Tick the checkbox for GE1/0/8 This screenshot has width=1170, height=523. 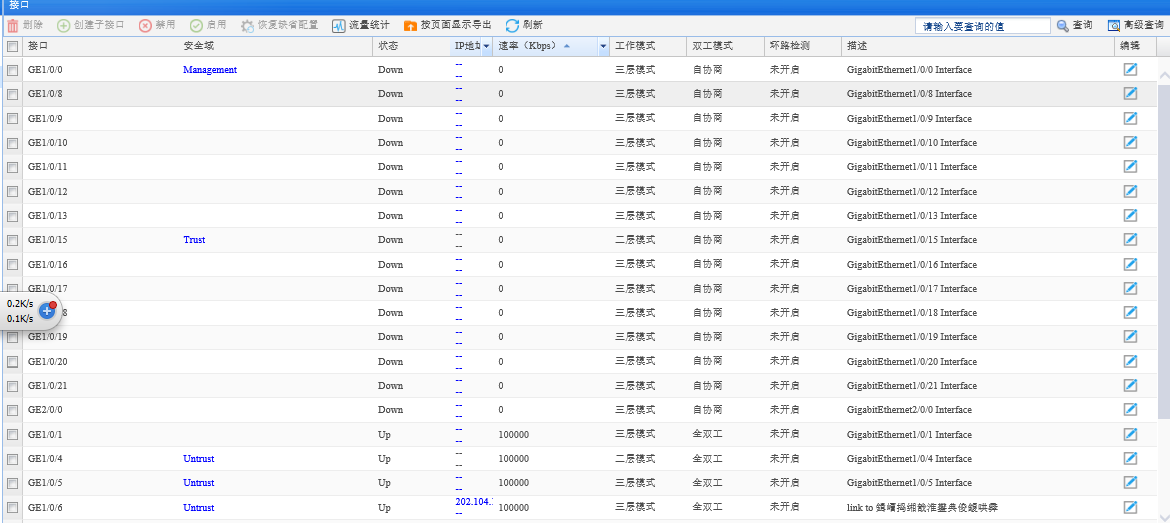(x=13, y=94)
